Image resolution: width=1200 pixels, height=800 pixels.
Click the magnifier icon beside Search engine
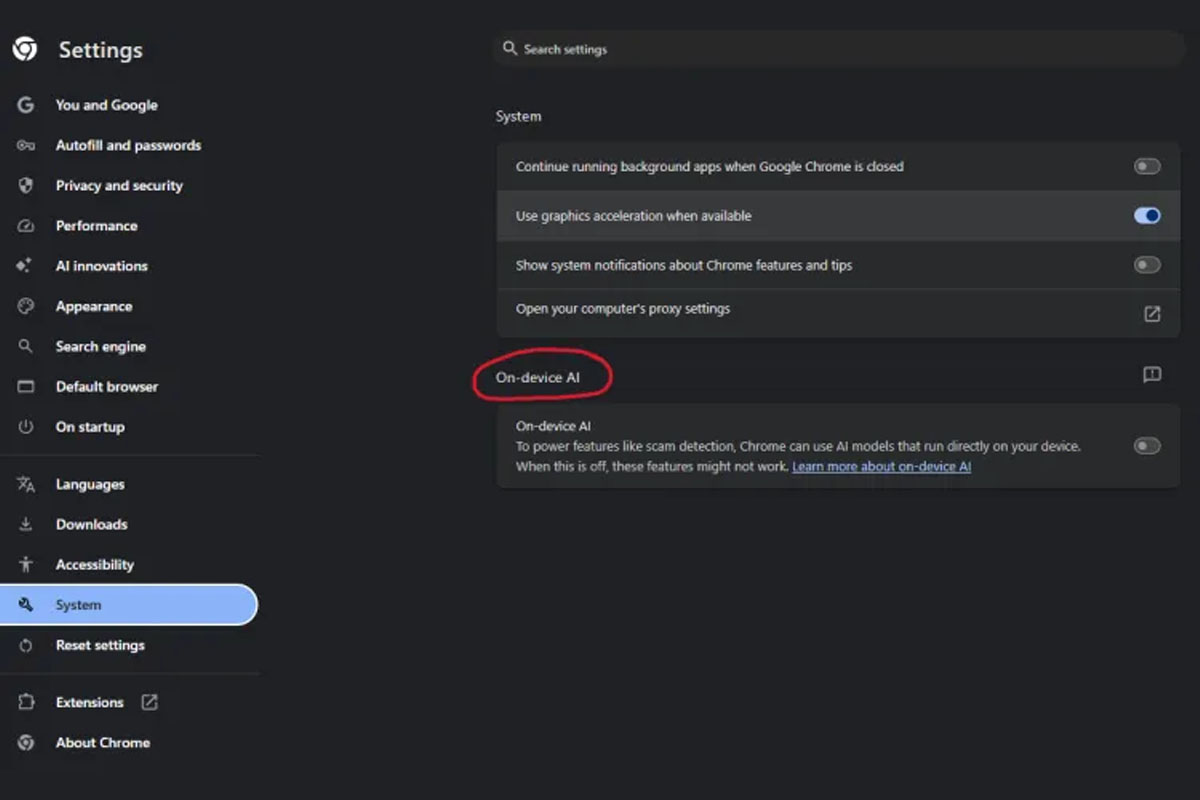(x=26, y=346)
